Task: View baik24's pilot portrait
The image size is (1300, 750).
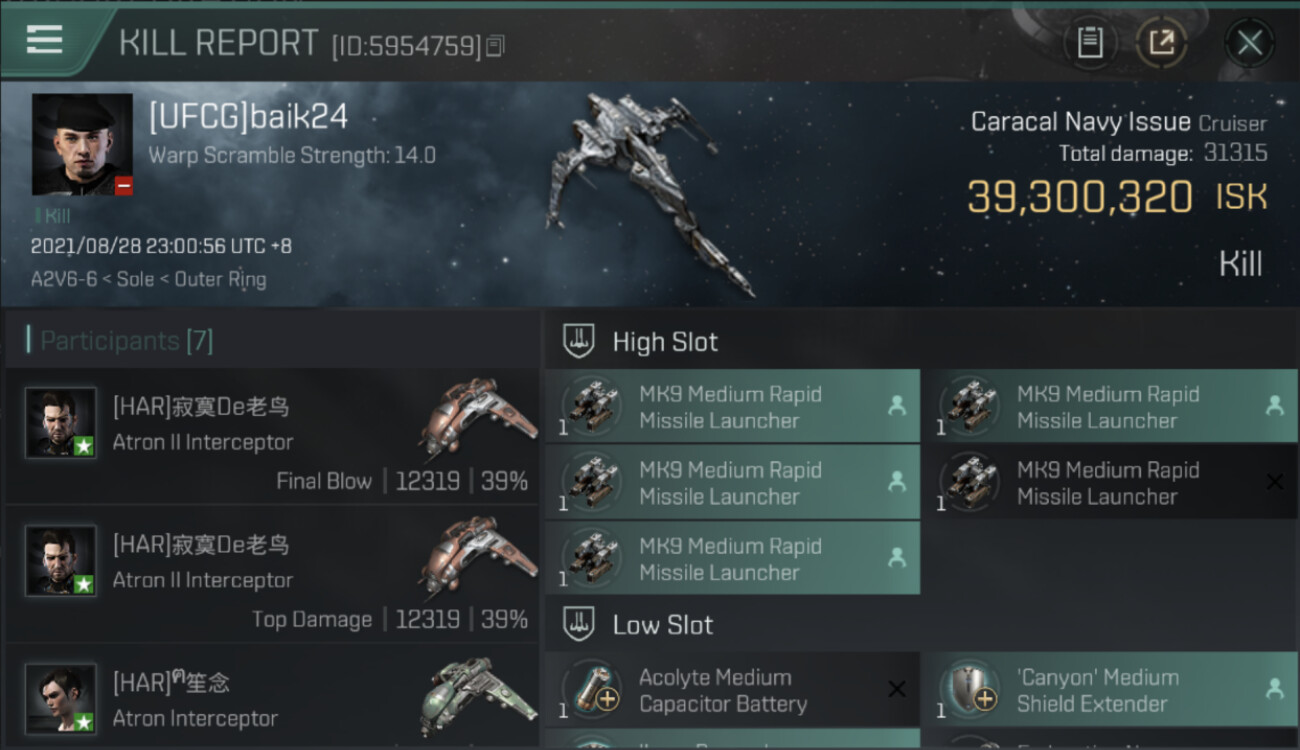Action: [x=82, y=144]
